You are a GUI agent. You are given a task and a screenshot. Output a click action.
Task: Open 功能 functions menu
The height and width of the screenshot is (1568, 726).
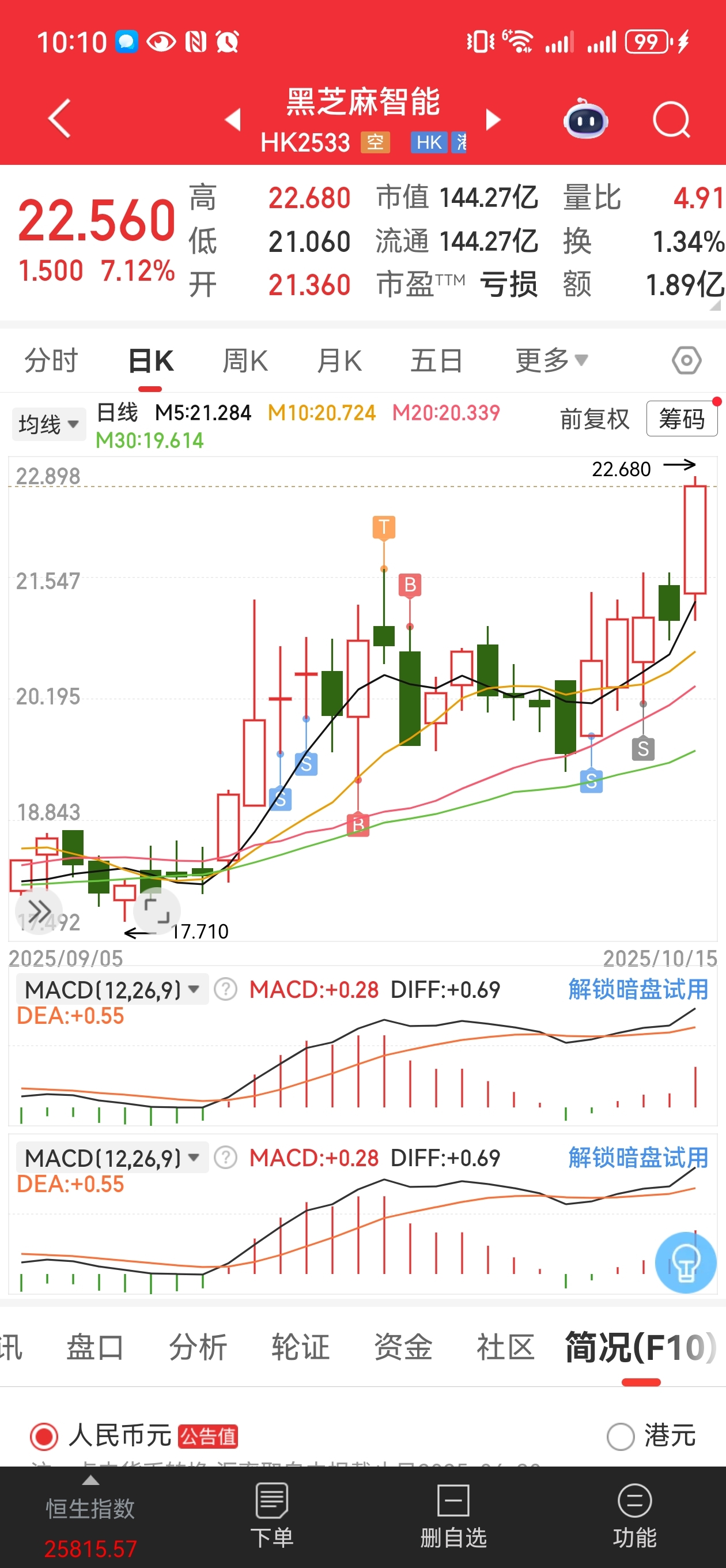click(x=635, y=1516)
